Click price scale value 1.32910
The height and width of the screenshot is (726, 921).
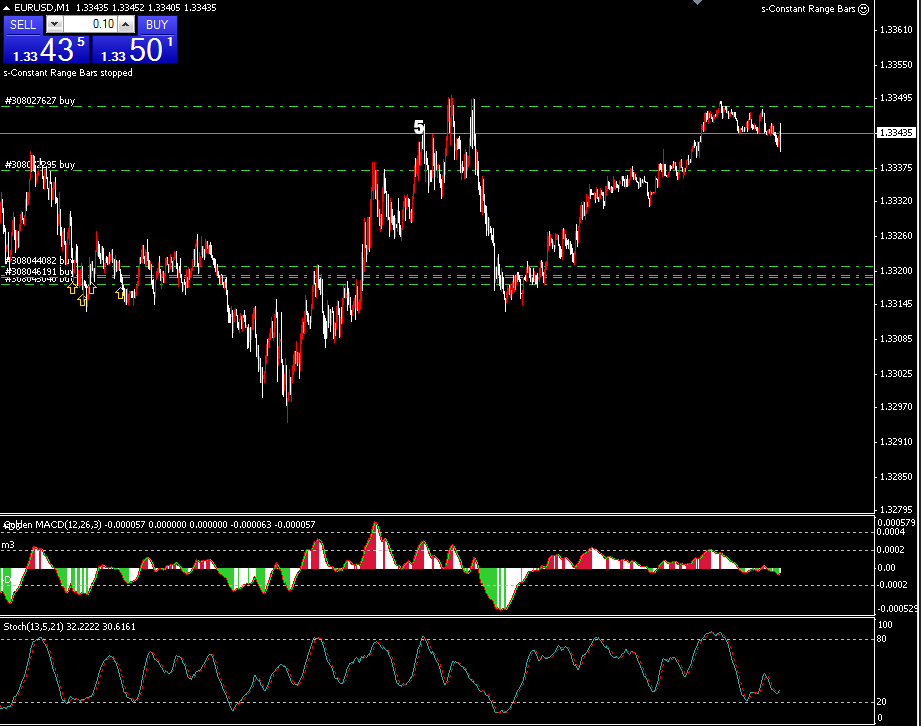point(896,442)
